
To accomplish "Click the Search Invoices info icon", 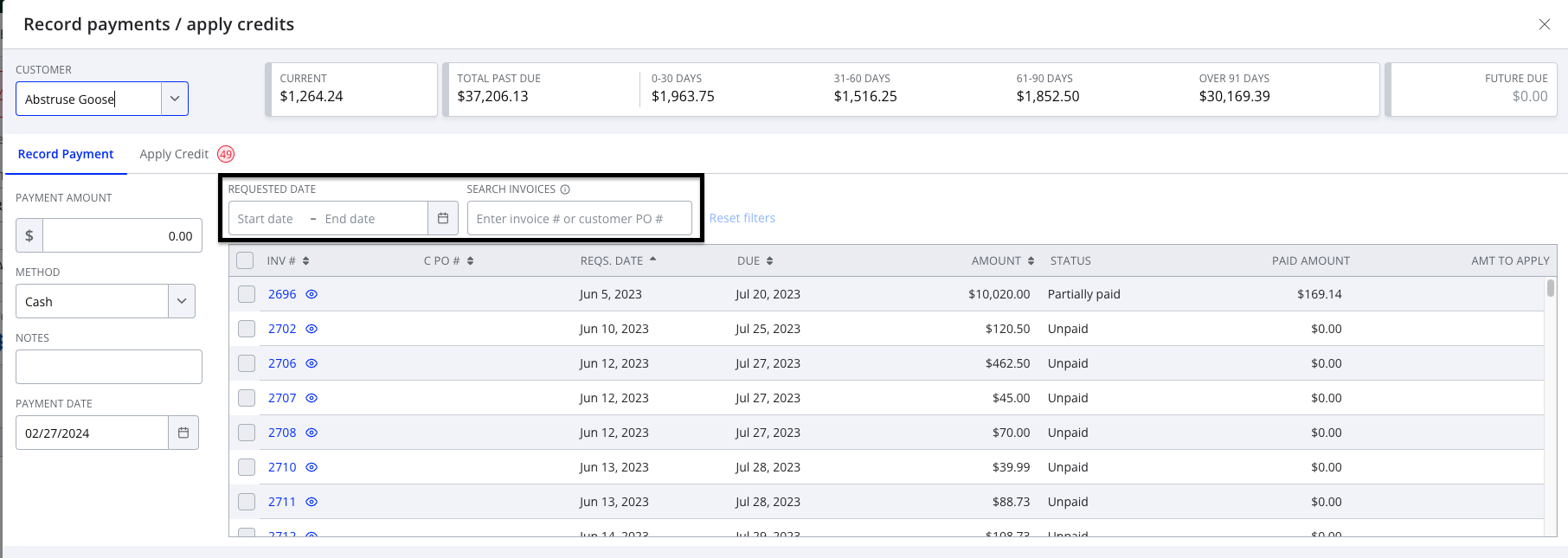I will [x=565, y=189].
